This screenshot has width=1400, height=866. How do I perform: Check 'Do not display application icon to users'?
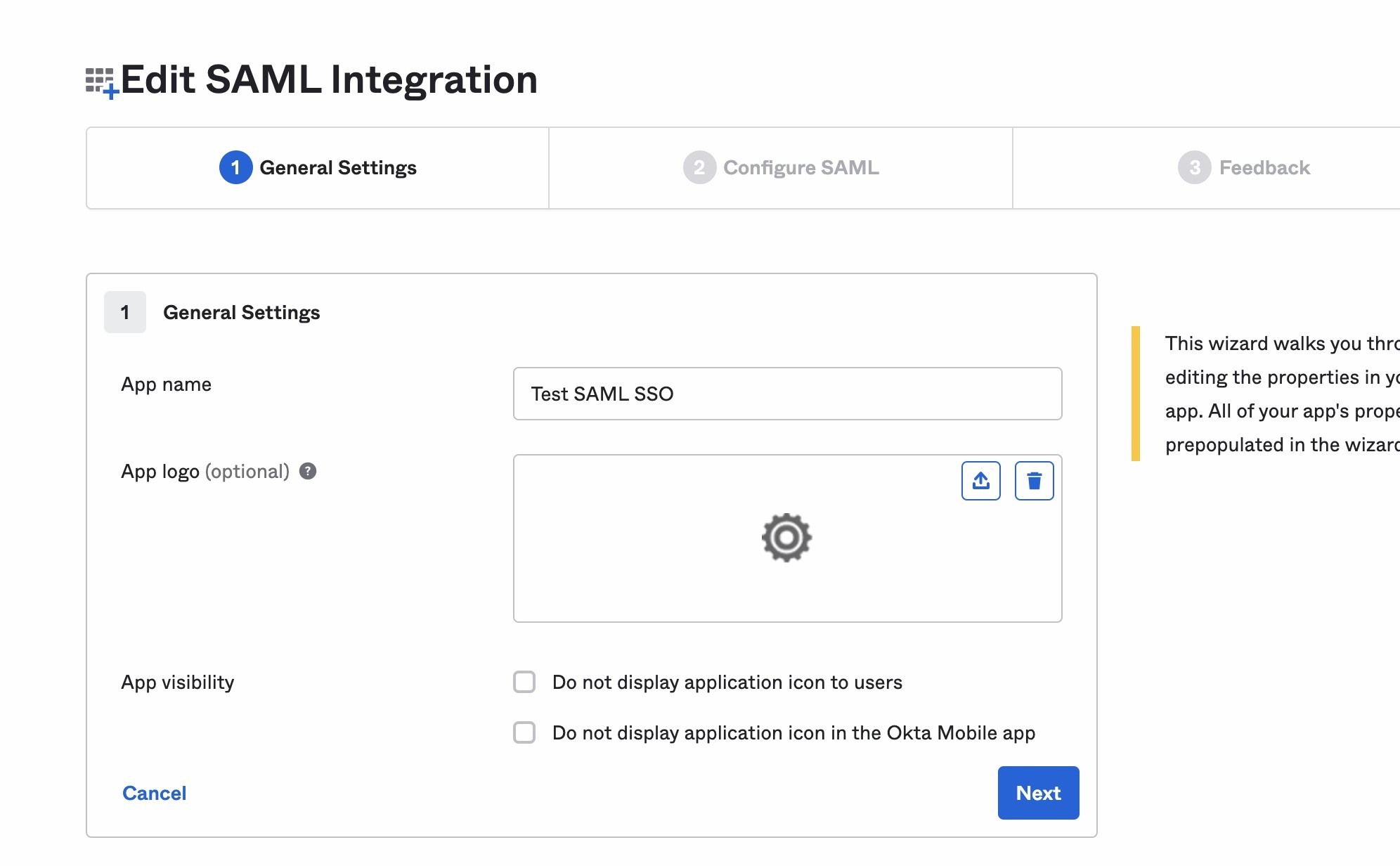click(x=524, y=682)
